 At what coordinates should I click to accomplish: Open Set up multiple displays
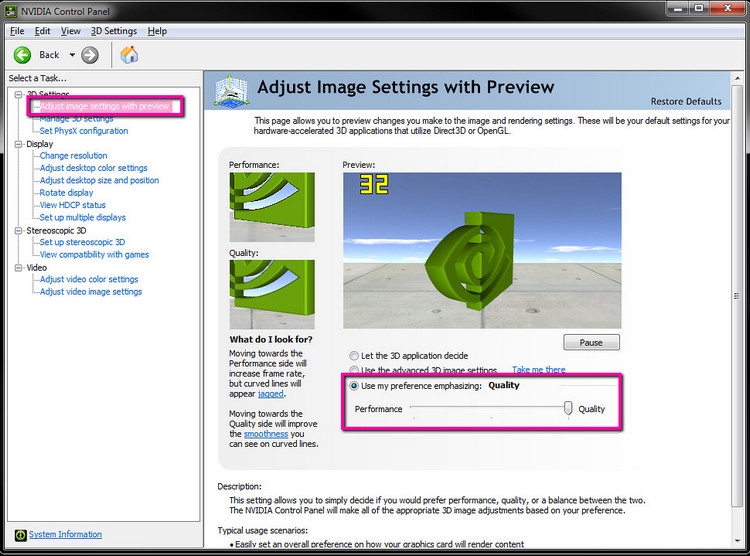(82, 217)
